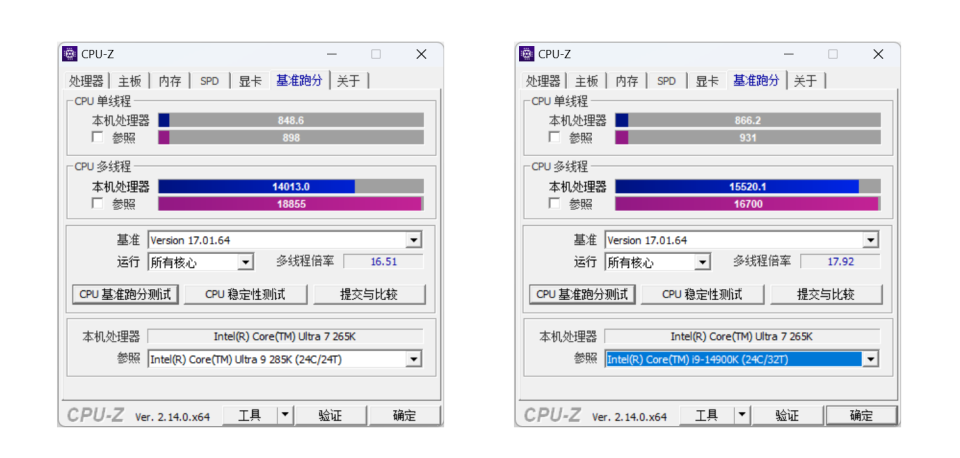This screenshot has width=960, height=458.
Task: Close the right CPU-Z window
Action: [878, 54]
